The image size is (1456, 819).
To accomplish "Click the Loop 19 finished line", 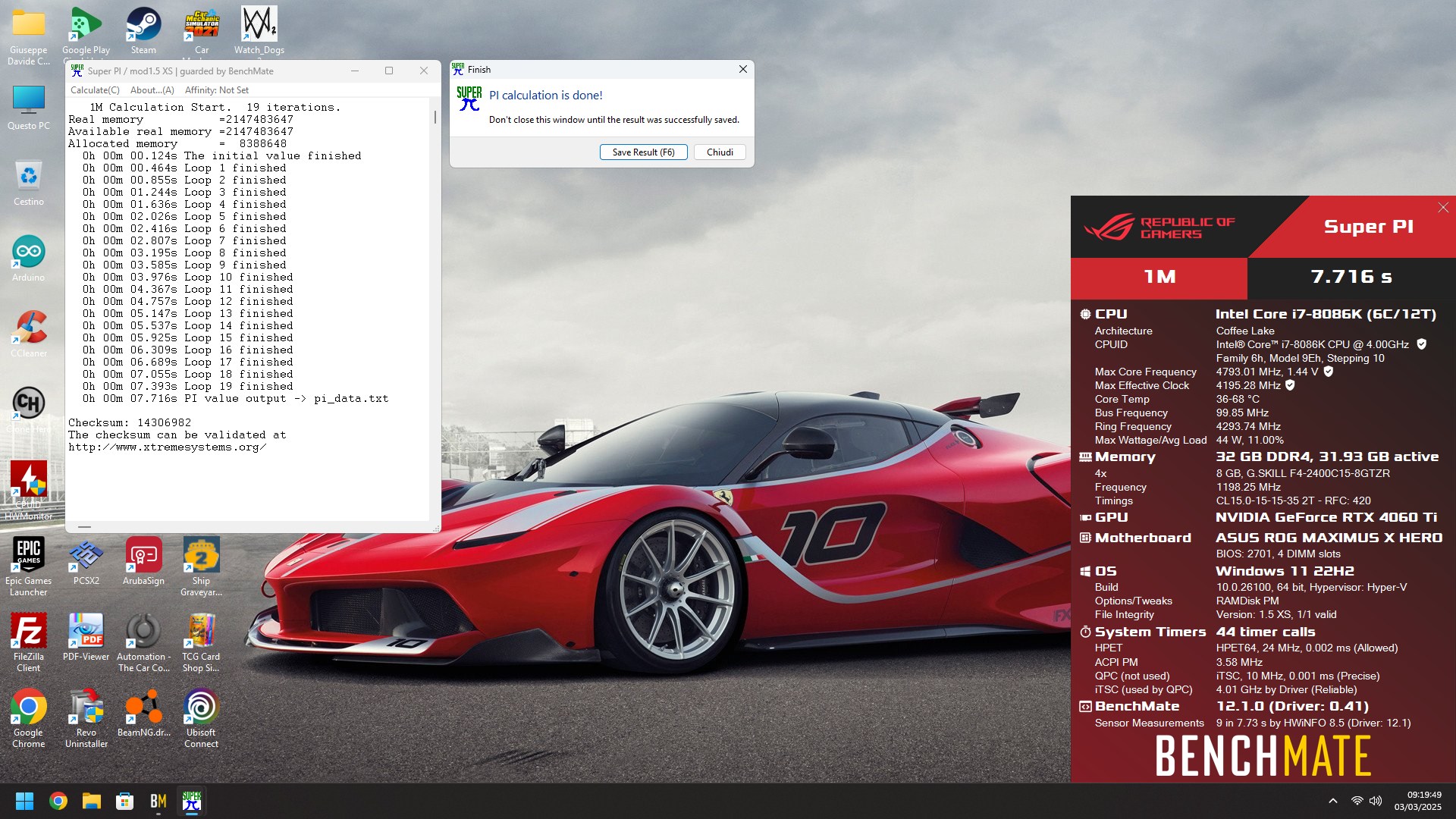I will pyautogui.click(x=187, y=386).
